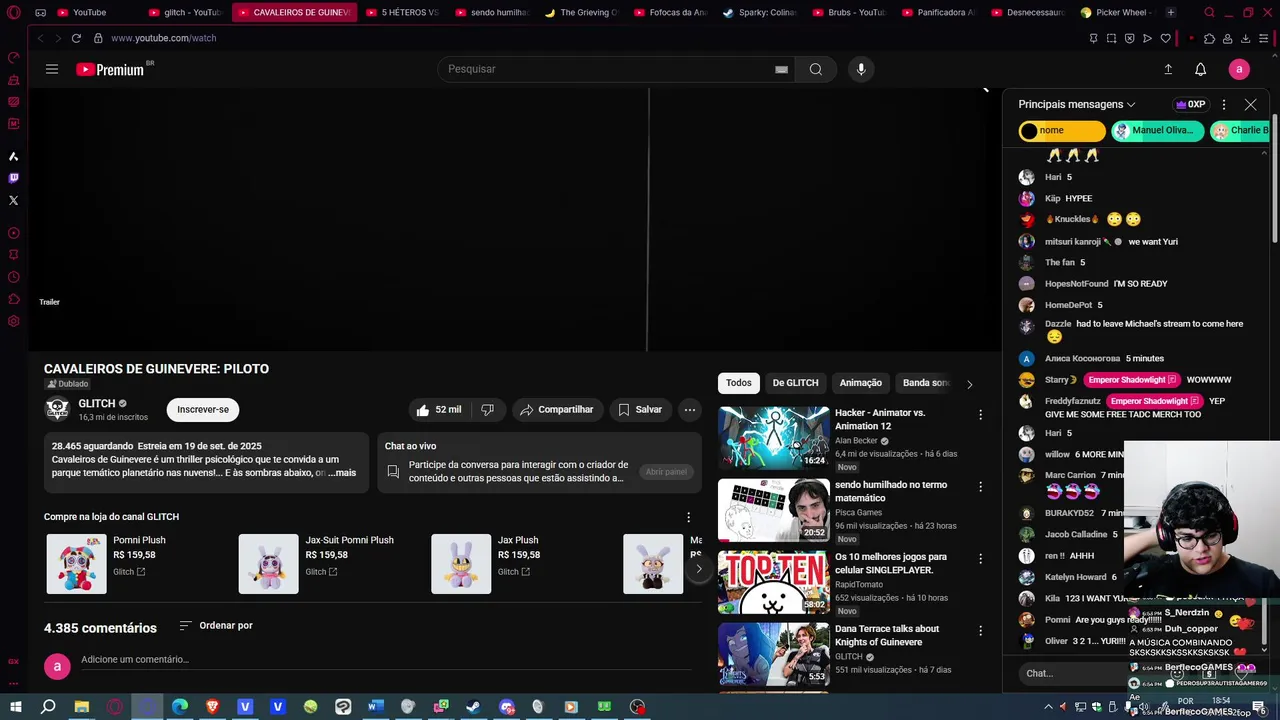Open the upload/create button in header
The image size is (1280, 720).
pyautogui.click(x=1167, y=69)
